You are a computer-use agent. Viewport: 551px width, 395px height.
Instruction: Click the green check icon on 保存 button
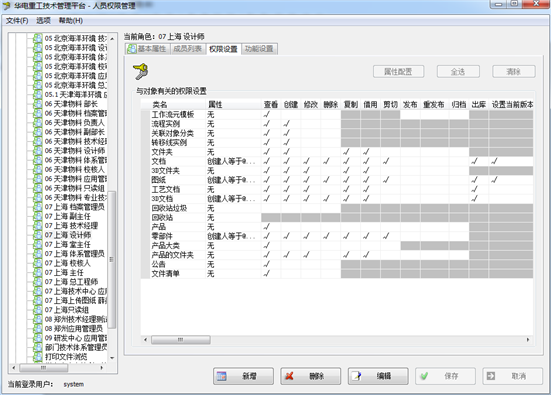[424, 376]
